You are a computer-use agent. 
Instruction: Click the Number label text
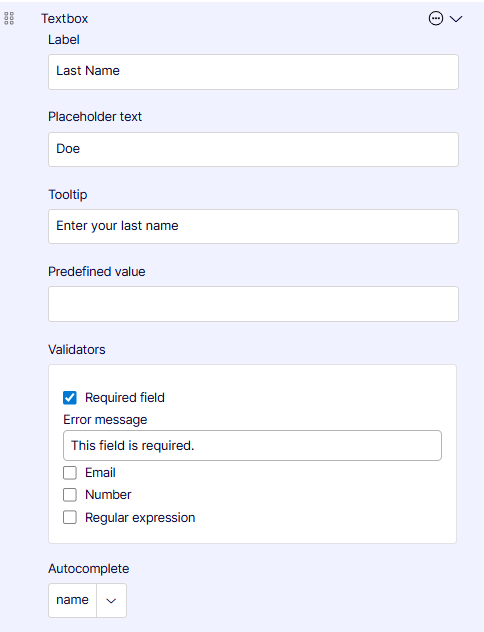[108, 495]
